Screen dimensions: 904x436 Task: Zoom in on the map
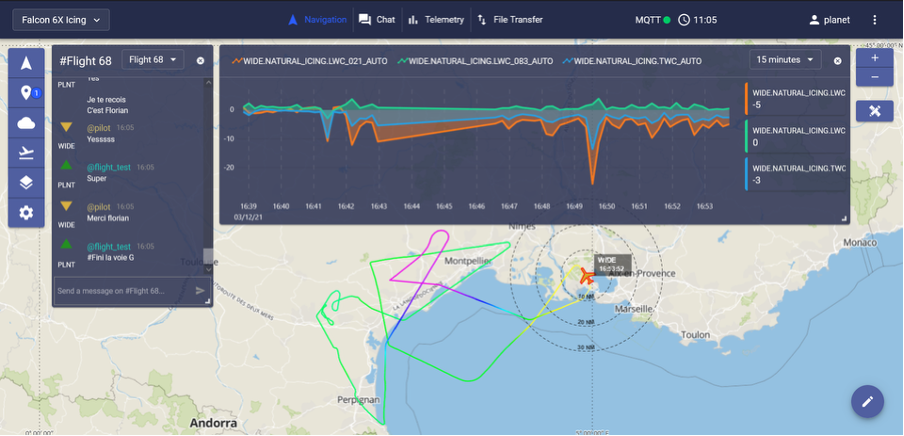[875, 58]
